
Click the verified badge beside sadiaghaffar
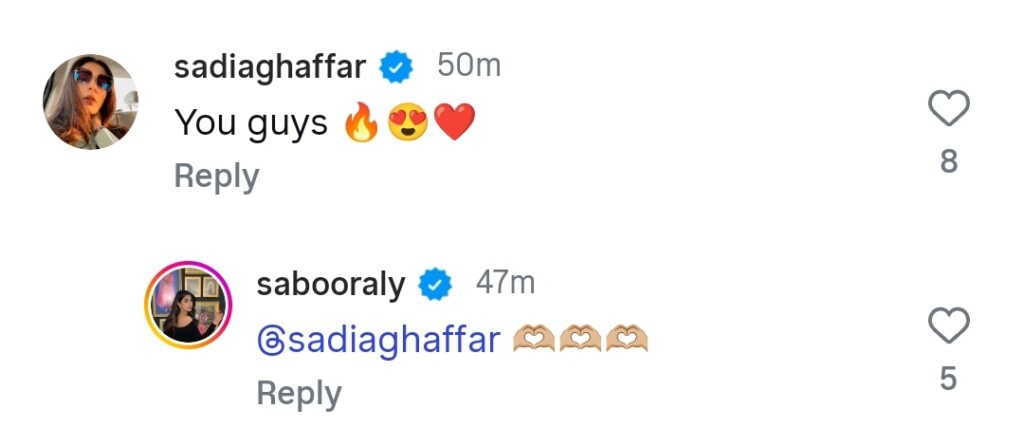tap(399, 68)
